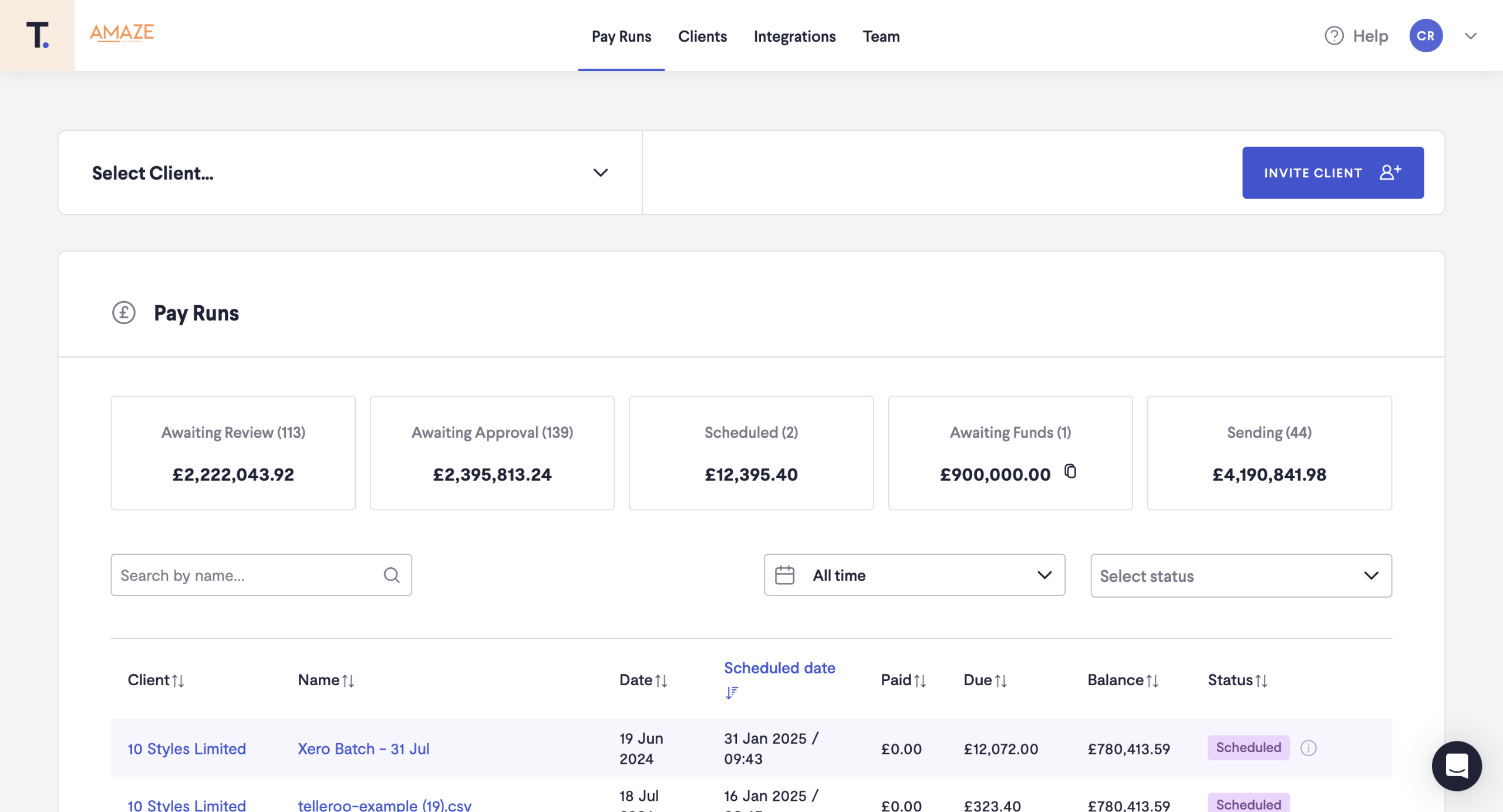Viewport: 1503px width, 812px height.
Task: Open the Xero Batch - 31 Jul pay run
Action: pos(363,749)
